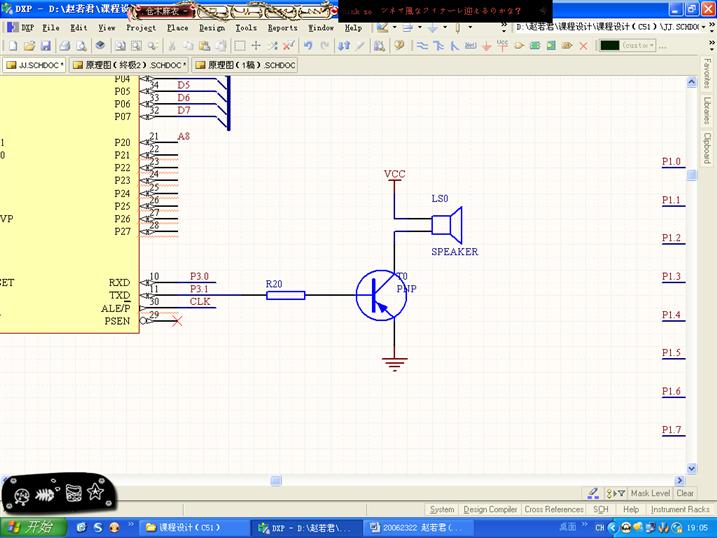This screenshot has width=717, height=538.
Task: Open the Favorites side panel
Action: click(707, 73)
